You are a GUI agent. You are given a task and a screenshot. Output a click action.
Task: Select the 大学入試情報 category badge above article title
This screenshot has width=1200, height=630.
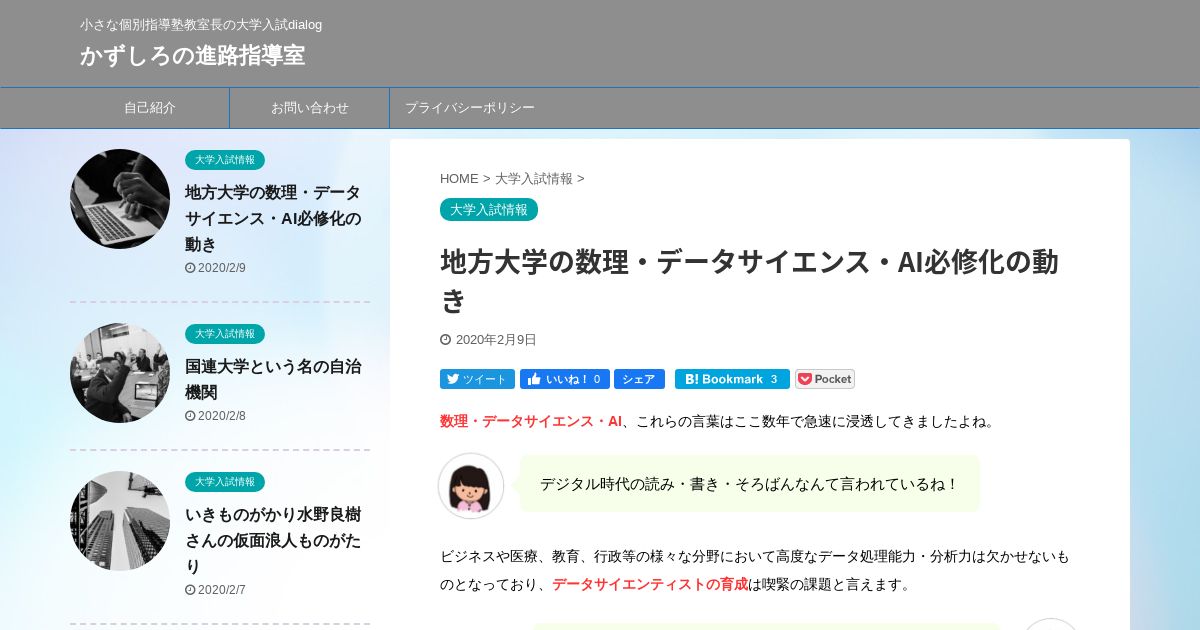pos(489,209)
